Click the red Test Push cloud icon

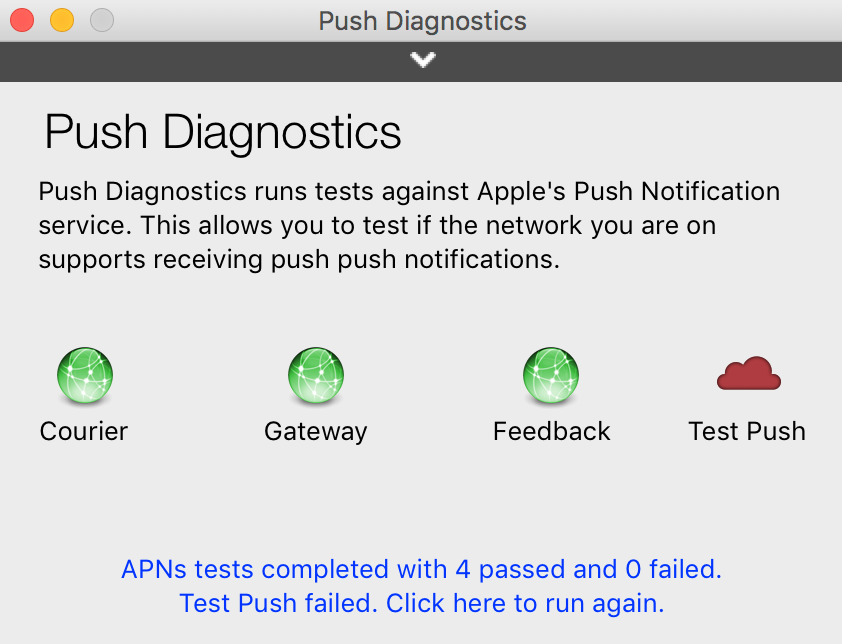[x=749, y=373]
